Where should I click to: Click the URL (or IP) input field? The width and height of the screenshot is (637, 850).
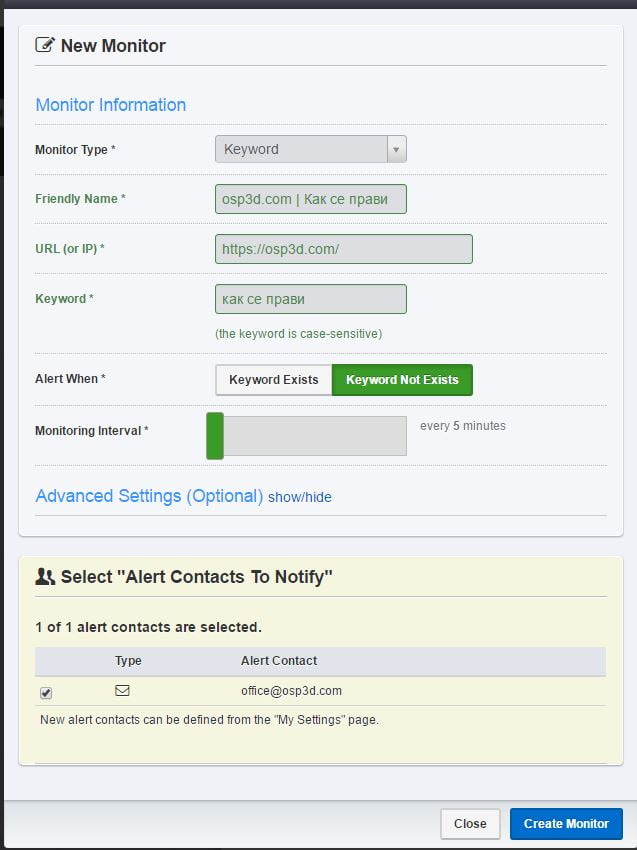(x=344, y=249)
